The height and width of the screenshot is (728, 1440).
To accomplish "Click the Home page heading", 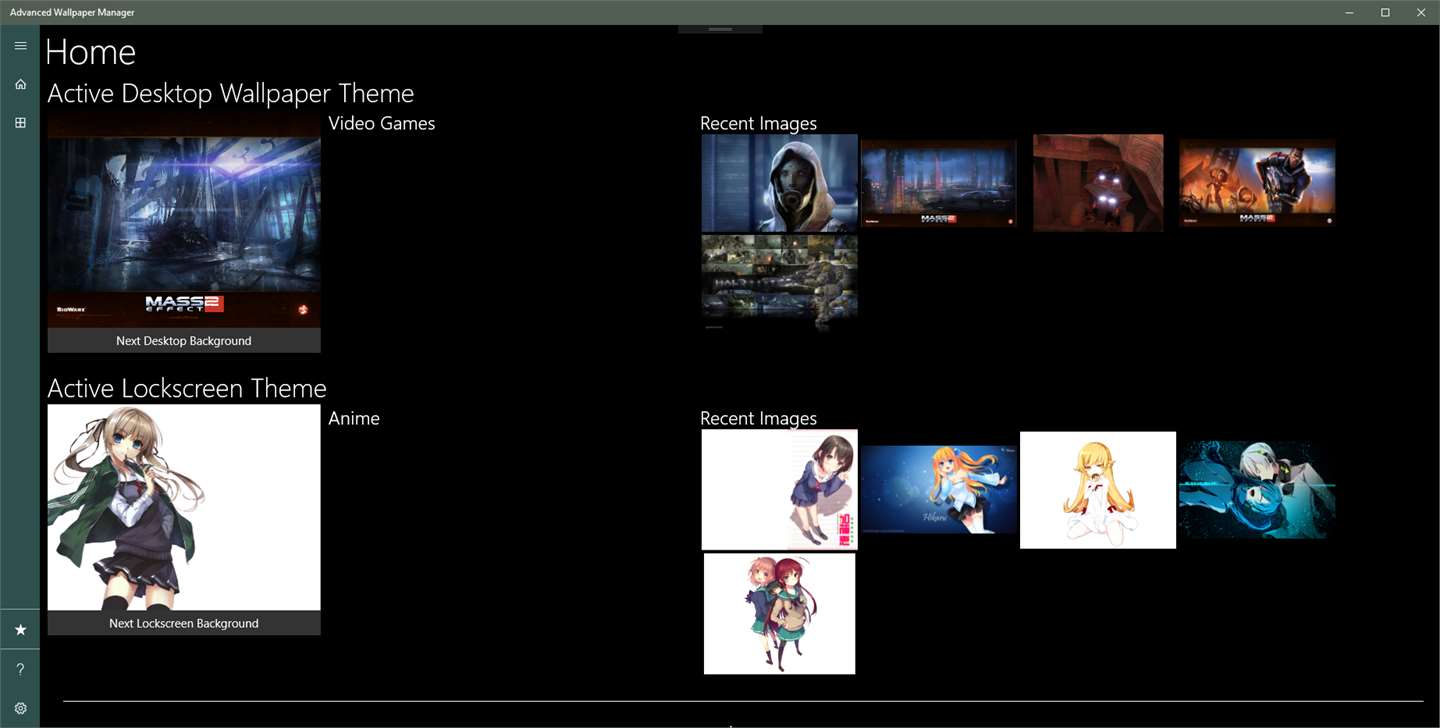I will [x=91, y=52].
